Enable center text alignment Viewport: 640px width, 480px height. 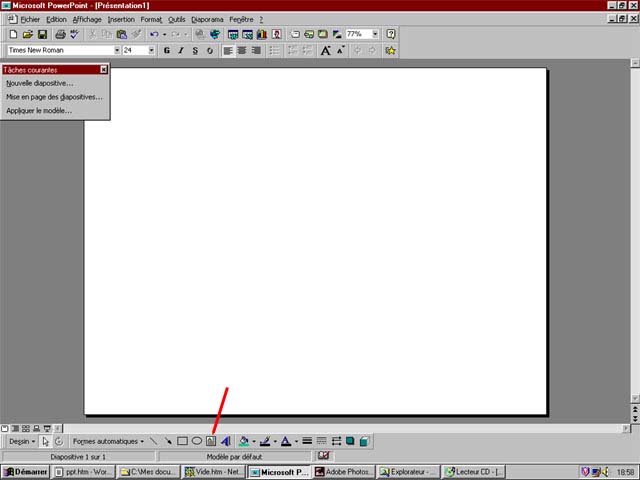coord(242,50)
